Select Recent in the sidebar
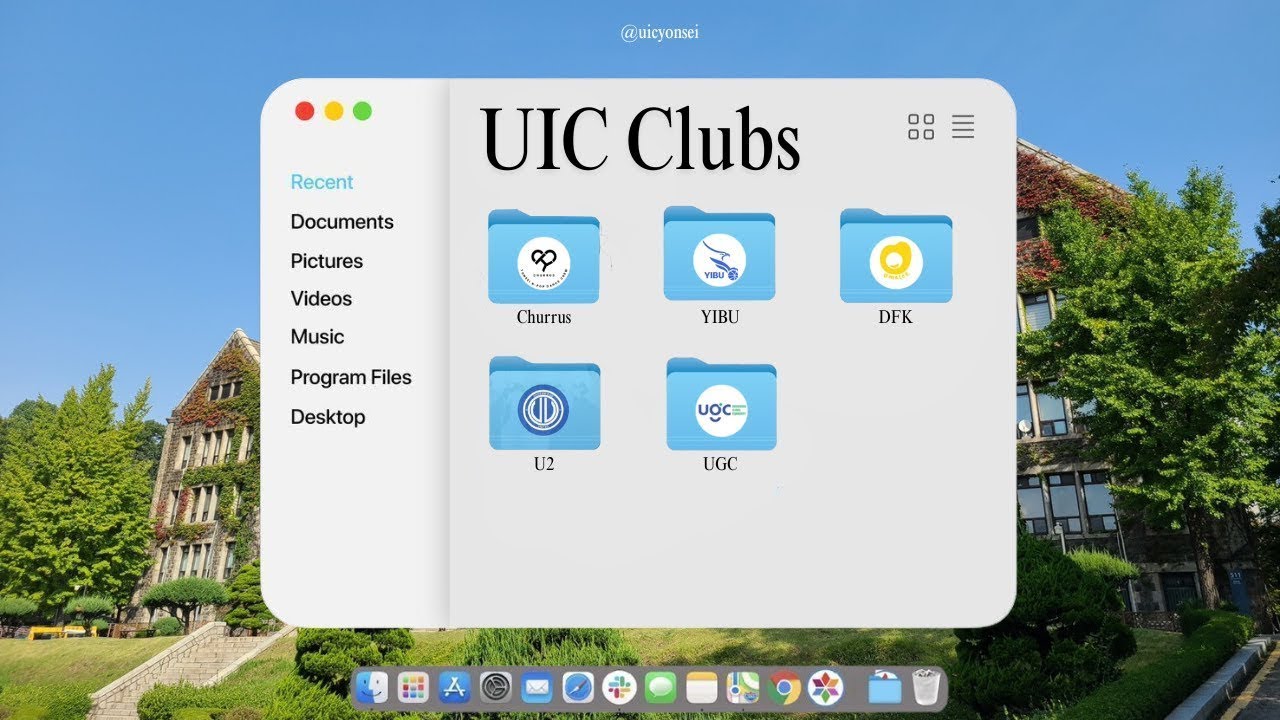The width and height of the screenshot is (1280, 720). coord(322,182)
